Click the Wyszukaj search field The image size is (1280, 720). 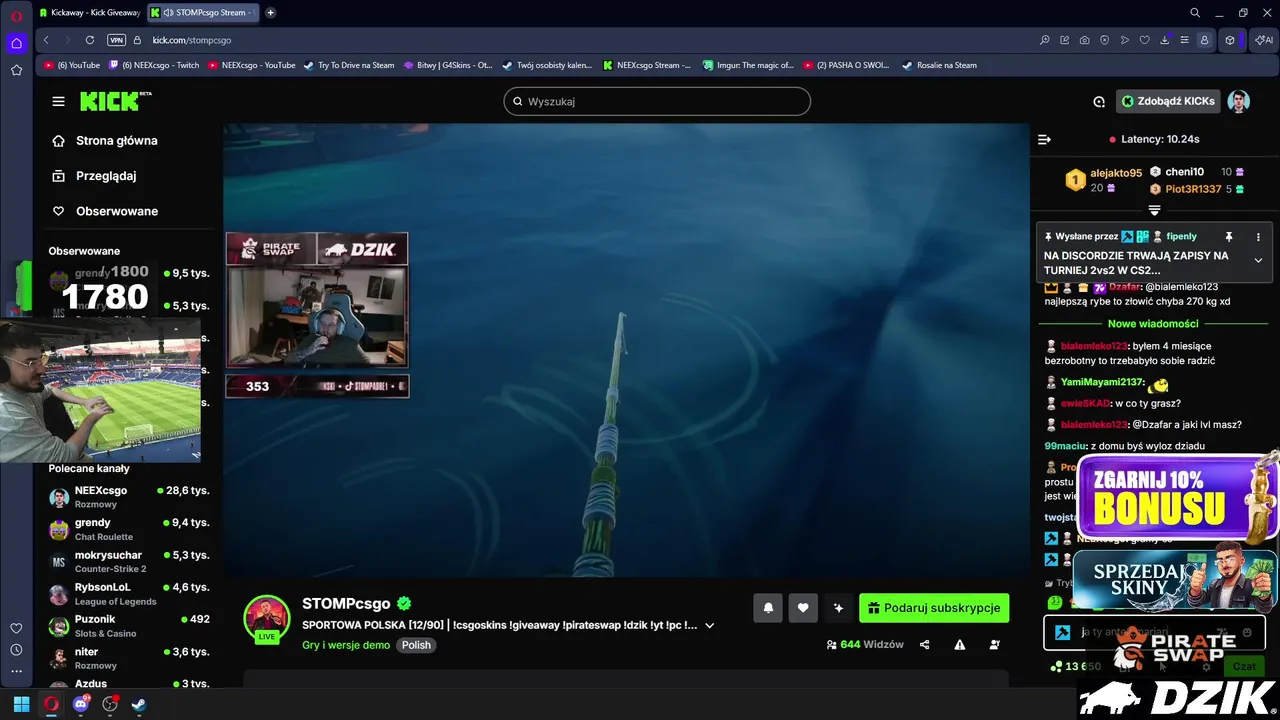point(657,101)
